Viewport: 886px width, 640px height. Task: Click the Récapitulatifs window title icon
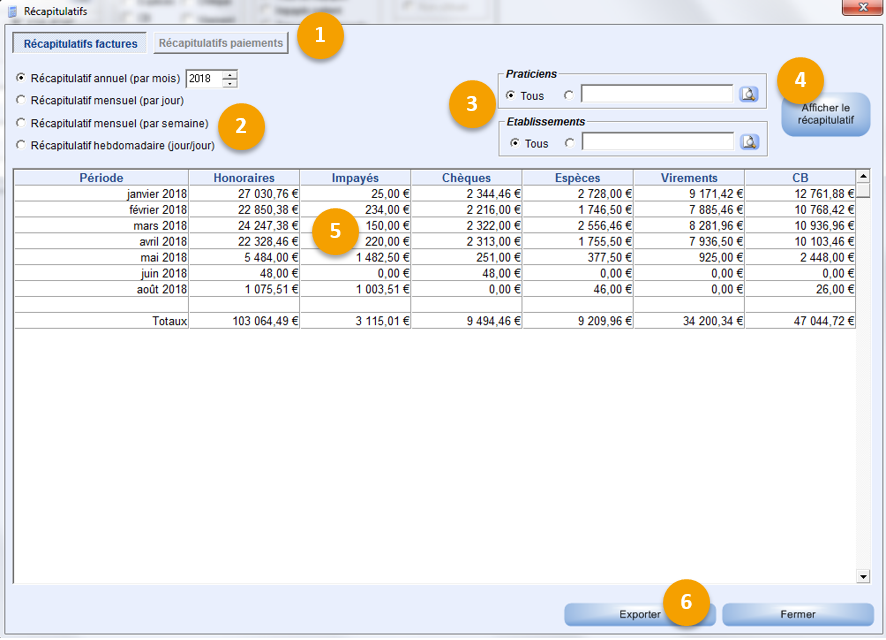[x=12, y=11]
